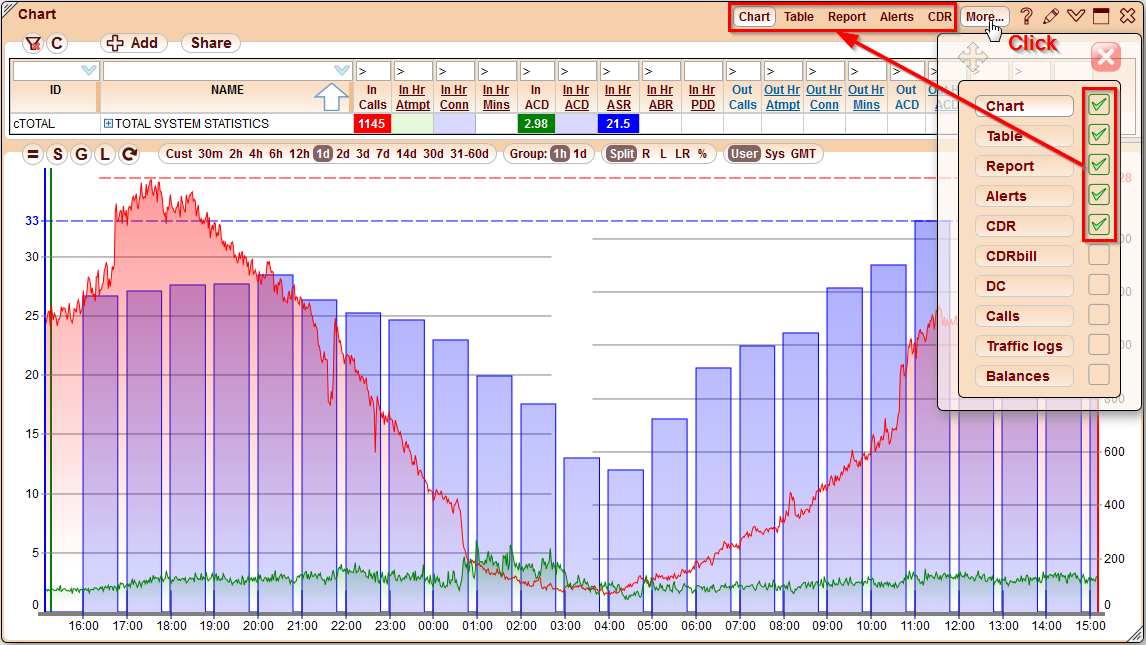Click the equals sign chart button
Image resolution: width=1146 pixels, height=645 pixels.
(33, 154)
